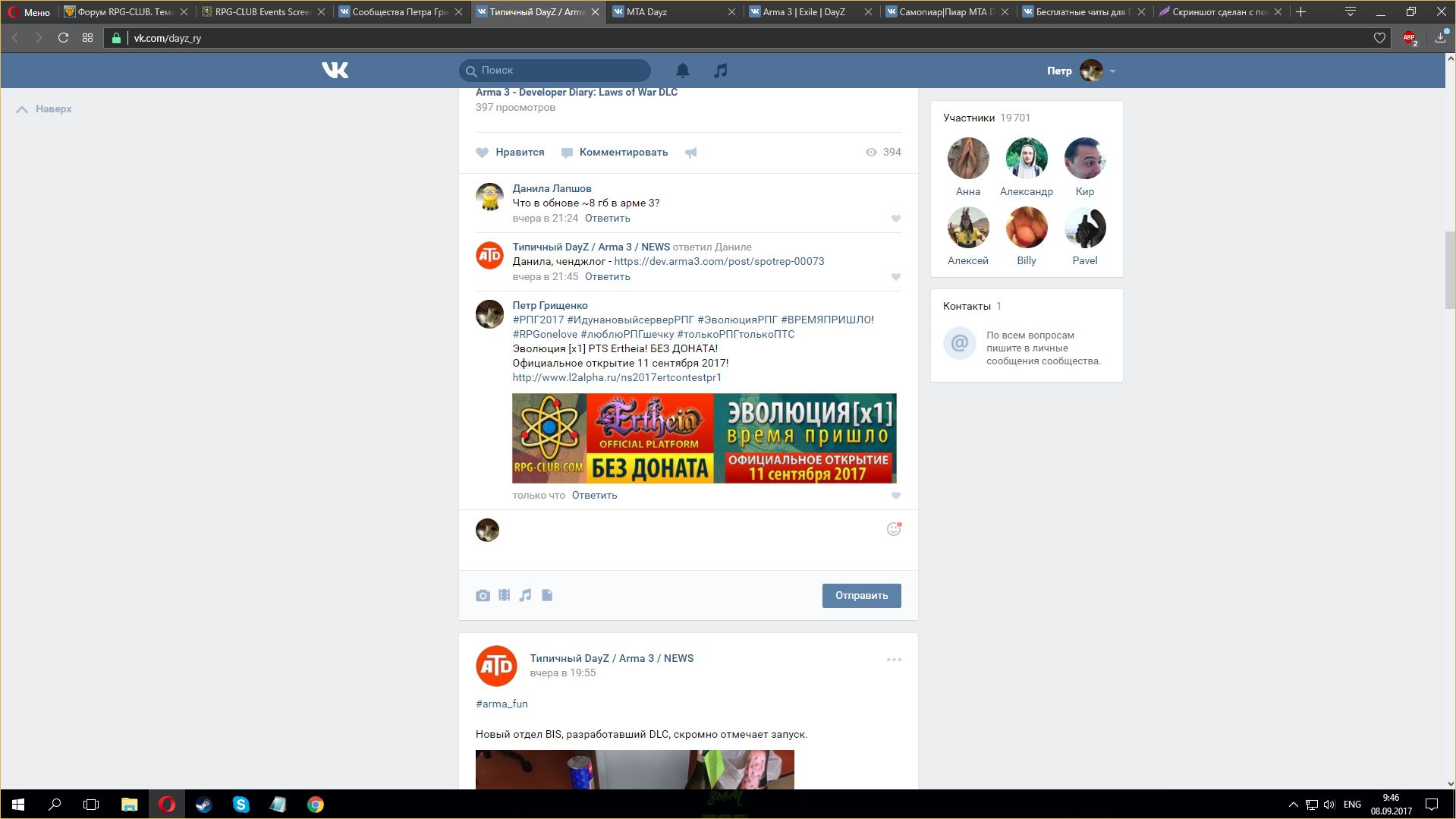Attach a video to comment
This screenshot has height=819, width=1456.
504,595
